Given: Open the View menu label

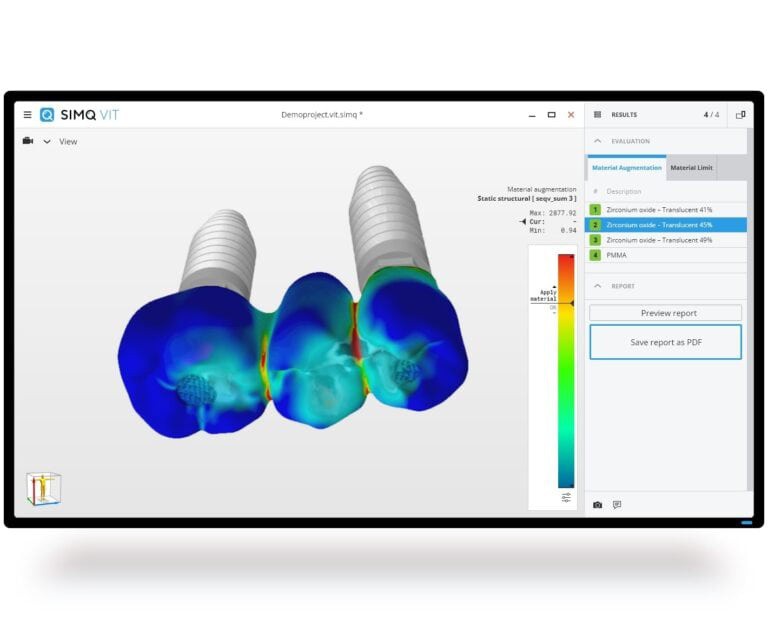Looking at the screenshot, I should (68, 142).
